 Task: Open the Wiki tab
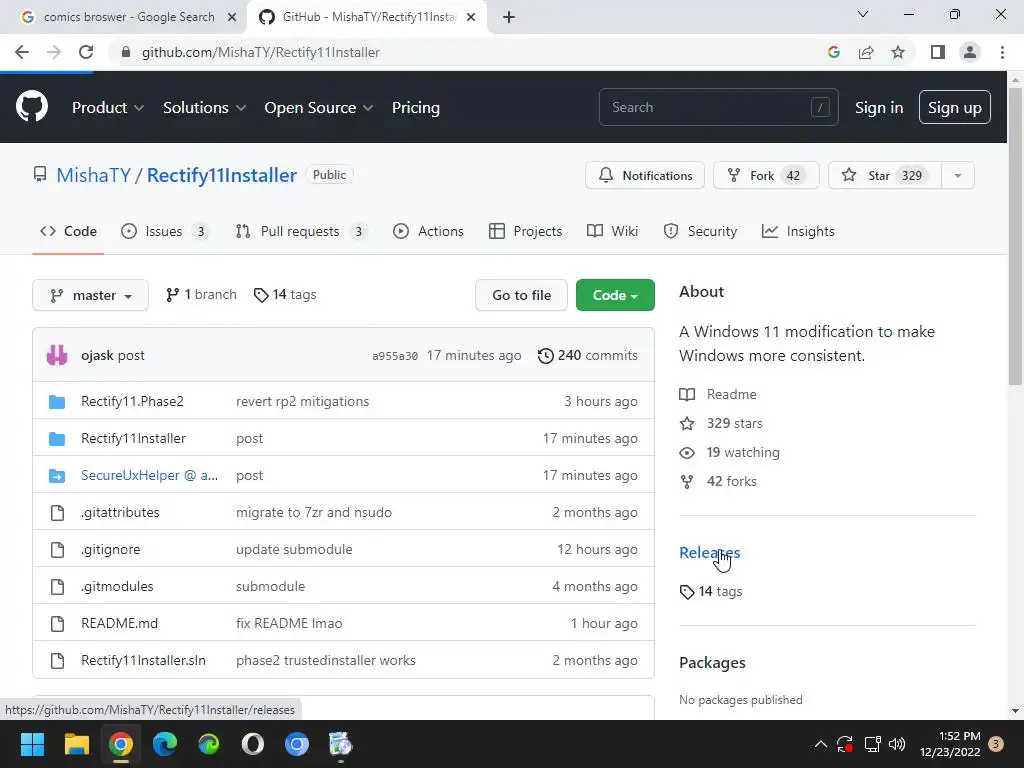coord(613,231)
